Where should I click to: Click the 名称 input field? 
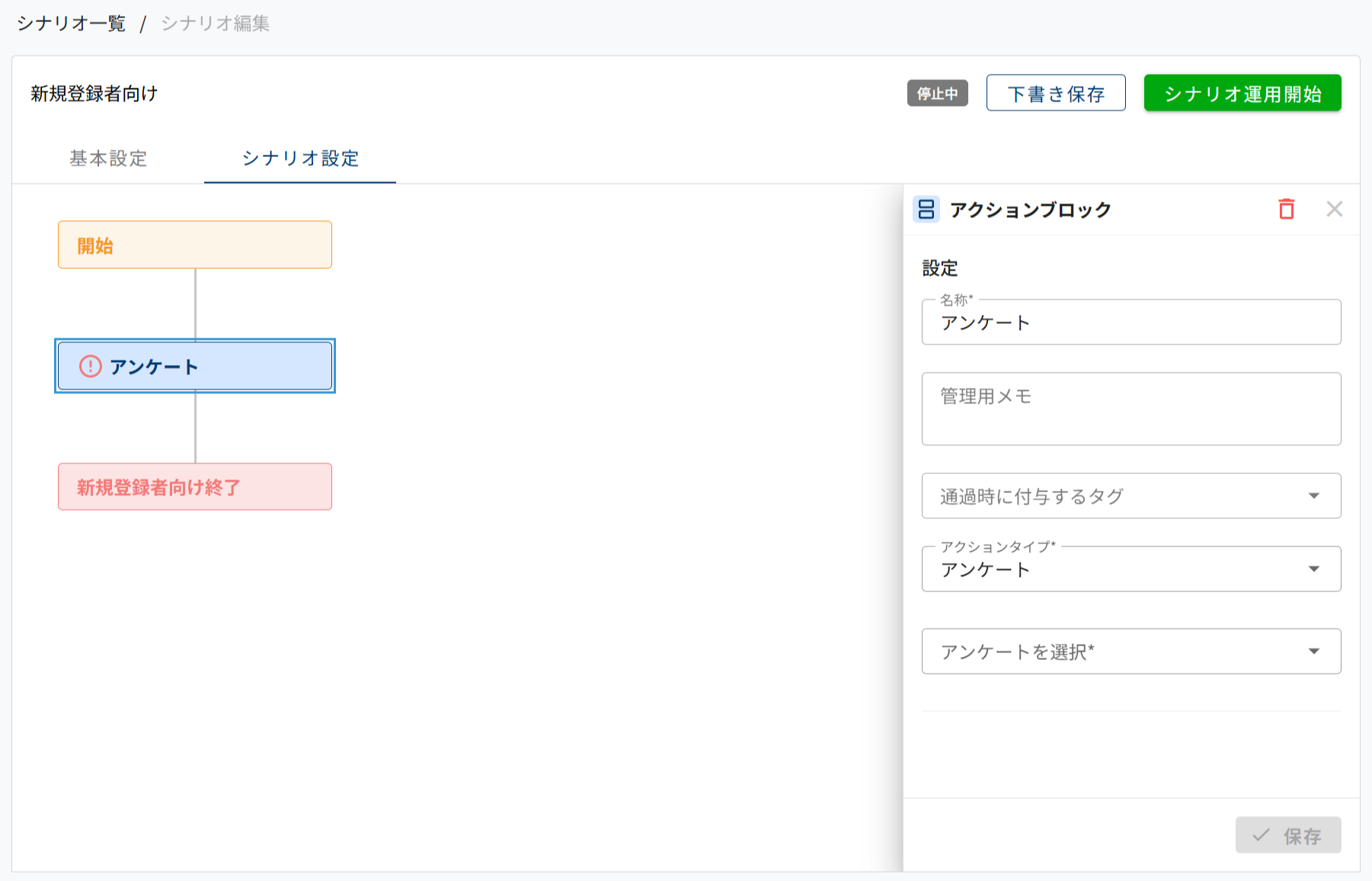pyautogui.click(x=1131, y=323)
